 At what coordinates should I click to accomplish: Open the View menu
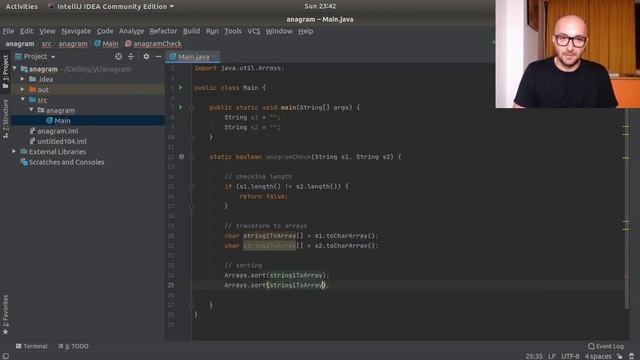click(x=47, y=31)
